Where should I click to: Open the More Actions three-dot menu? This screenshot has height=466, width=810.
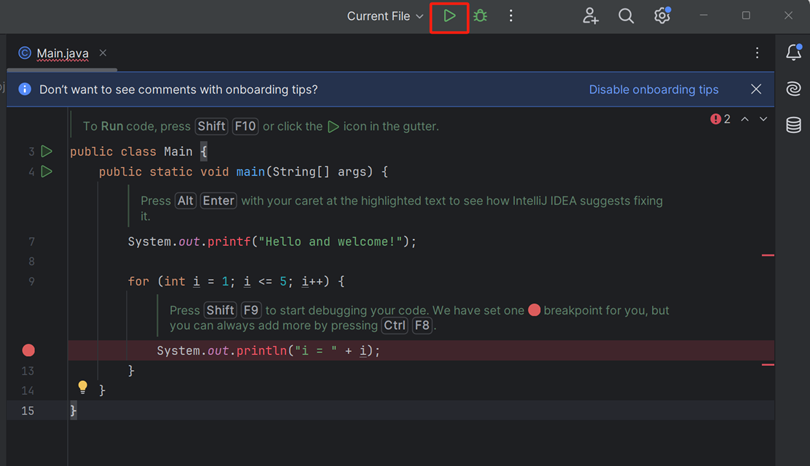511,16
